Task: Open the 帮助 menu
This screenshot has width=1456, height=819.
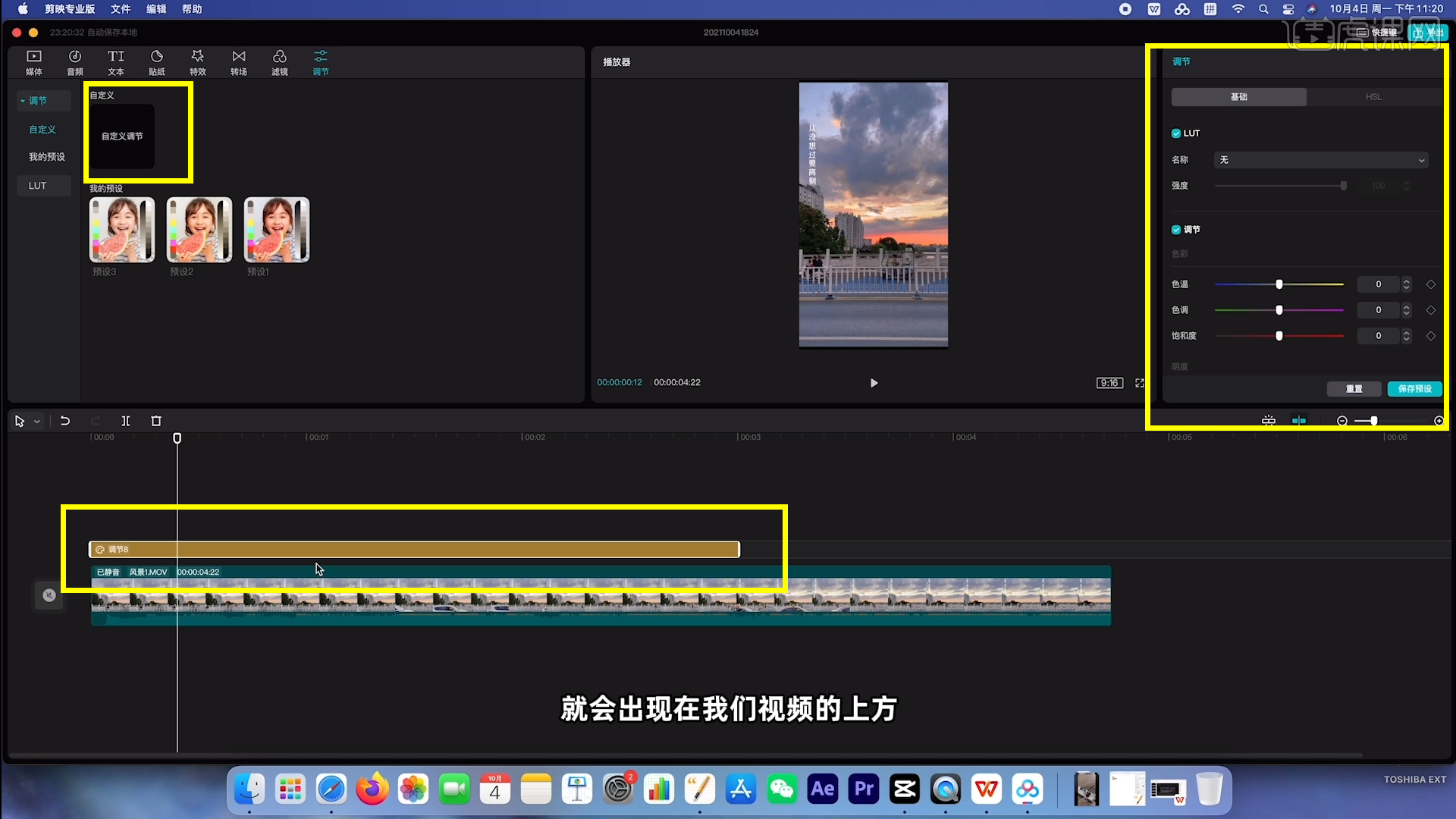Action: (x=192, y=9)
